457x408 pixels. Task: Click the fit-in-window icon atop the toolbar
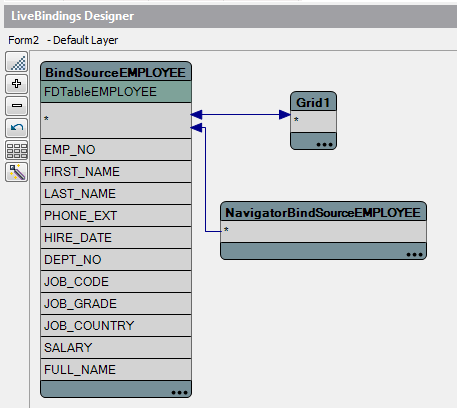pos(17,62)
